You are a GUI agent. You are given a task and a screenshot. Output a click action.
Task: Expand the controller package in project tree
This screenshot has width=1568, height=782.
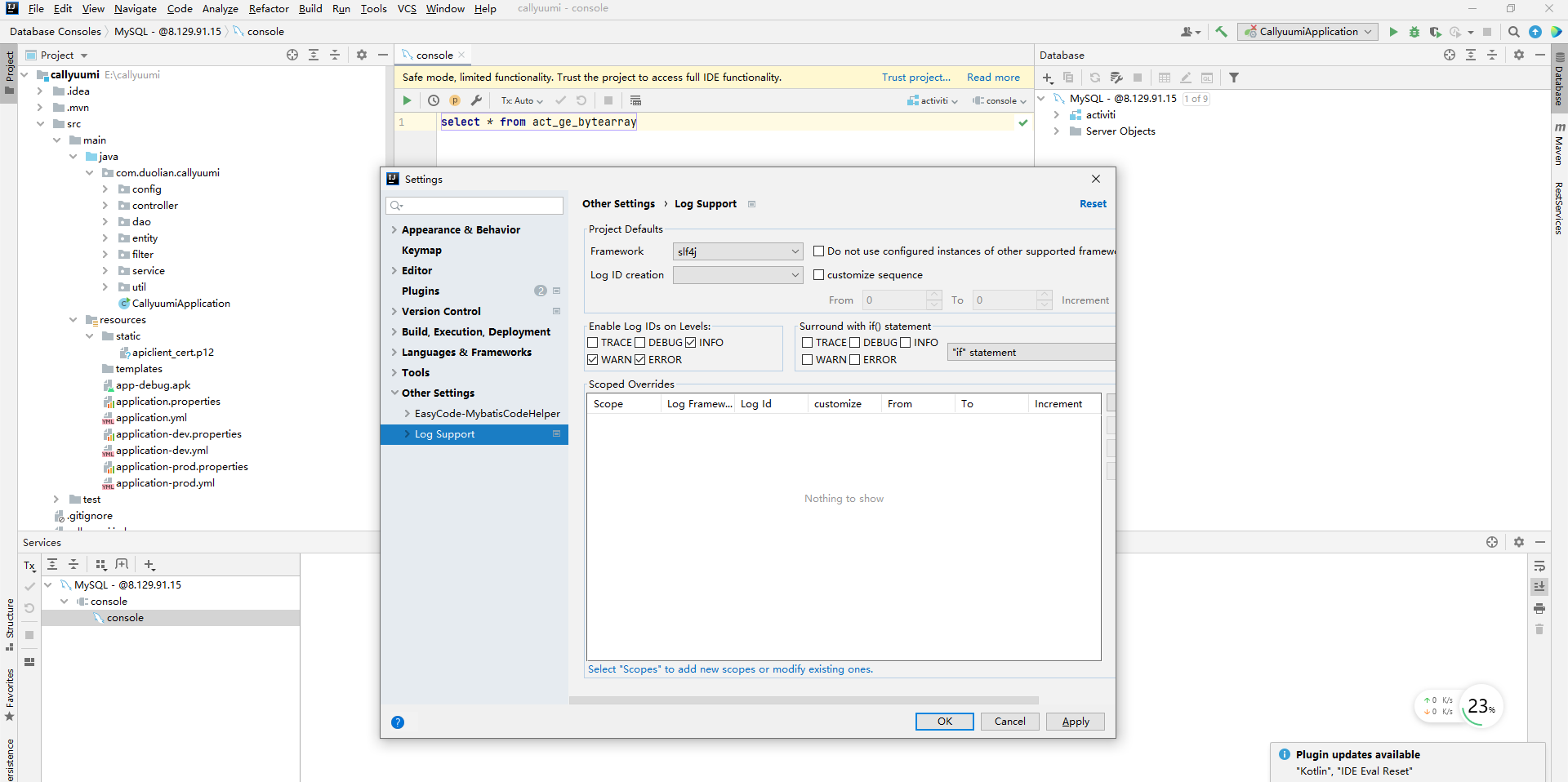(105, 206)
